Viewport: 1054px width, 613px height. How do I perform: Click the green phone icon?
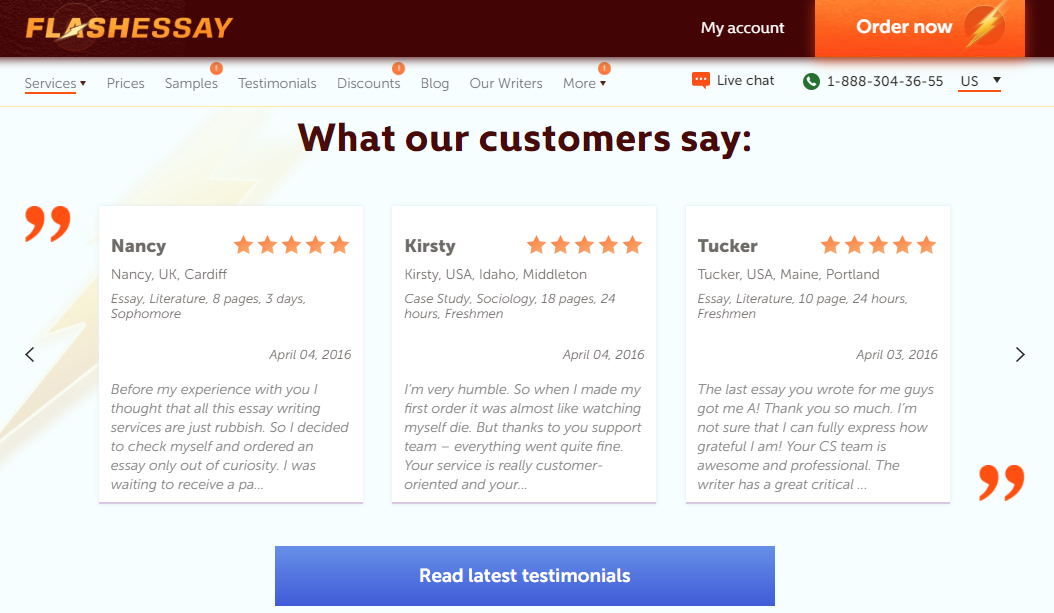(811, 81)
